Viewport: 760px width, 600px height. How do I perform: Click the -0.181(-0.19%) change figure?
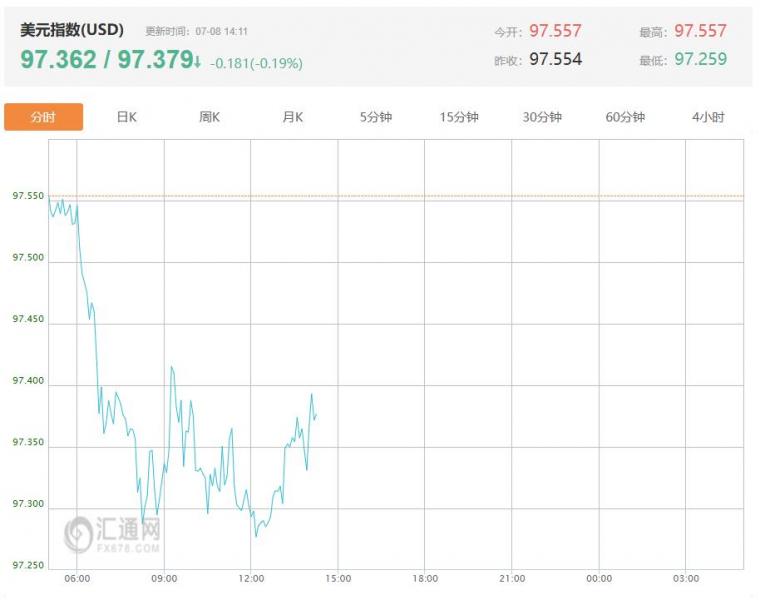coord(256,63)
